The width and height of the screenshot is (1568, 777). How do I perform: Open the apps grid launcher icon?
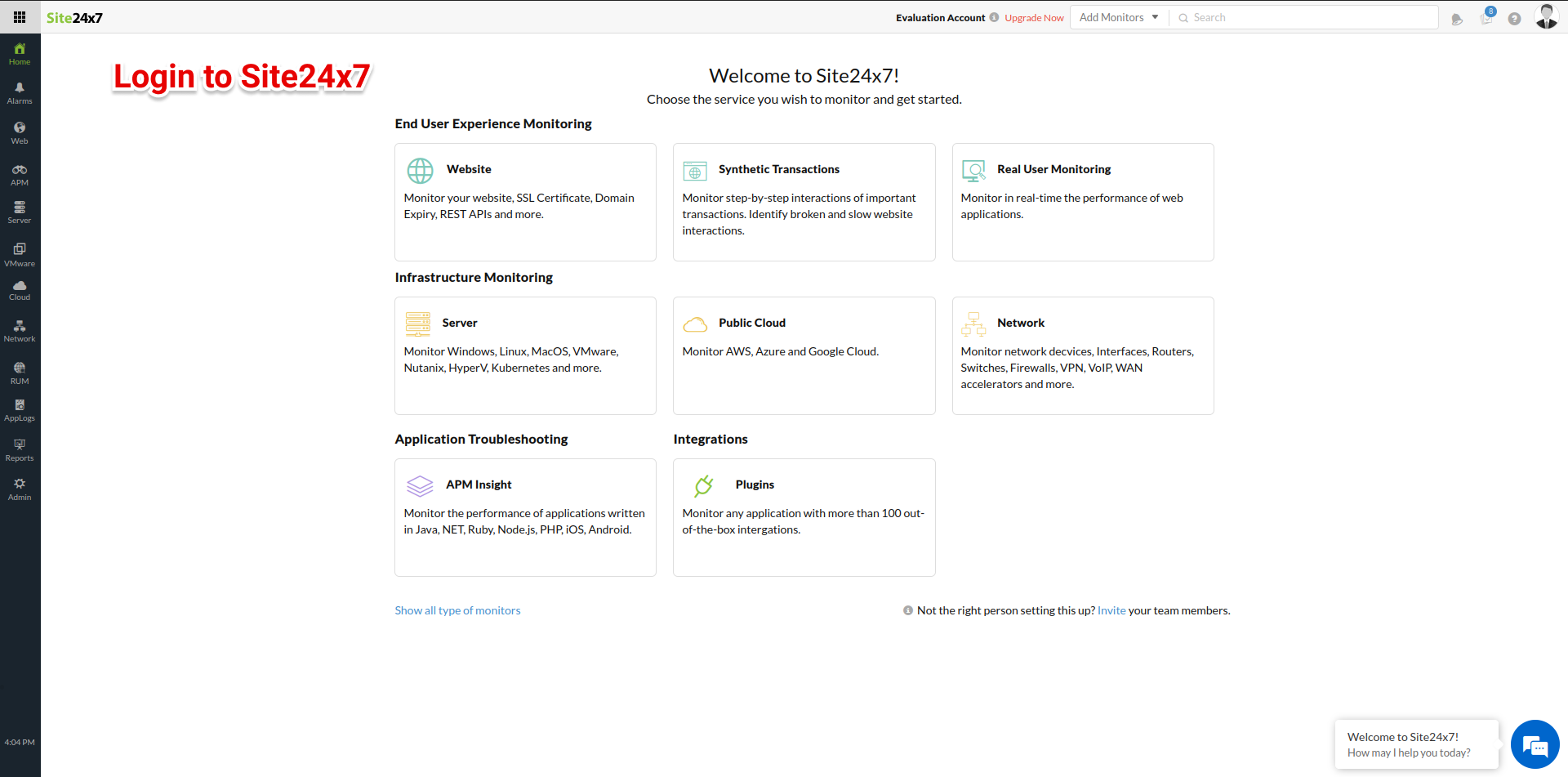[x=20, y=17]
